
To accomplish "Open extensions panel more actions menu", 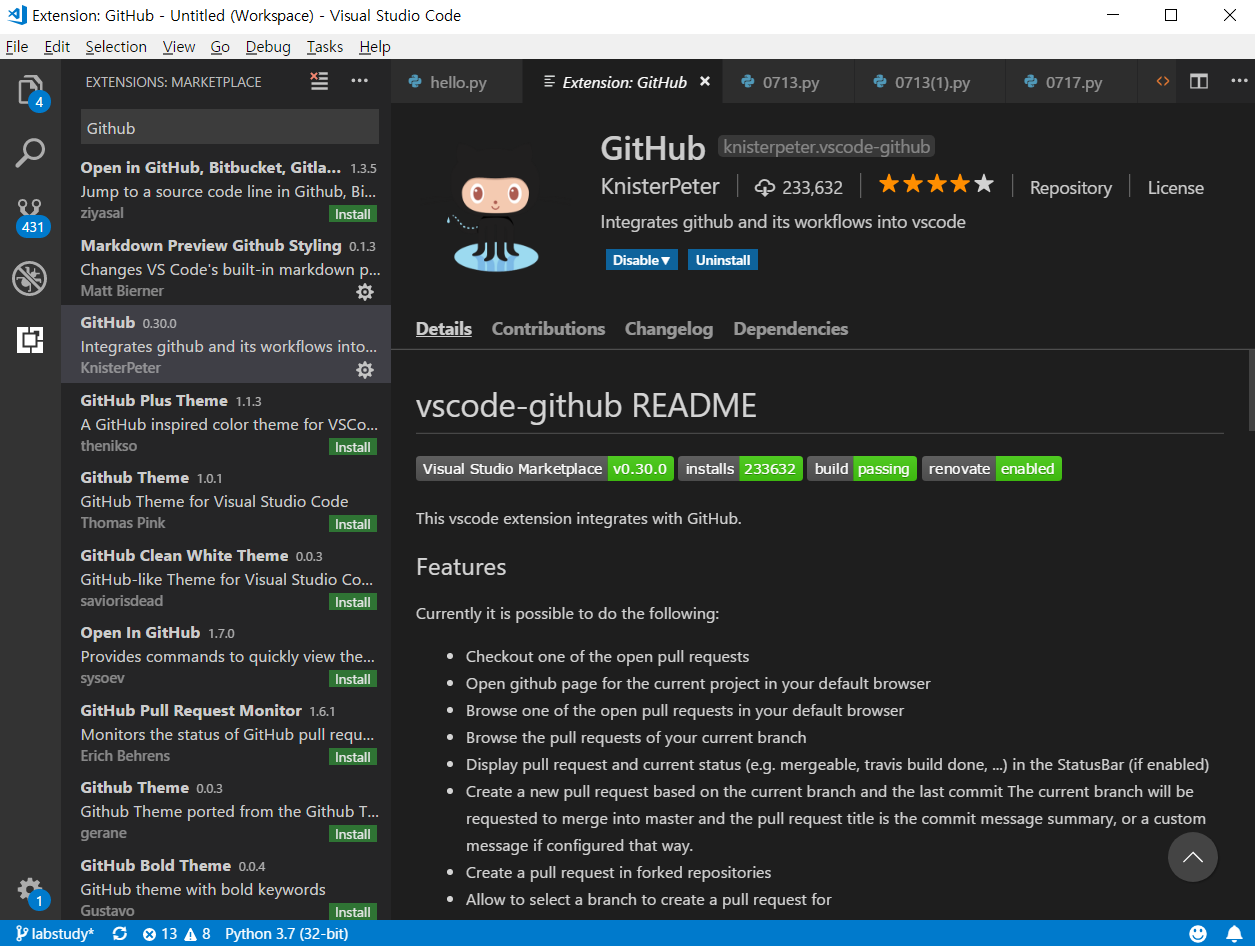I will pyautogui.click(x=360, y=82).
